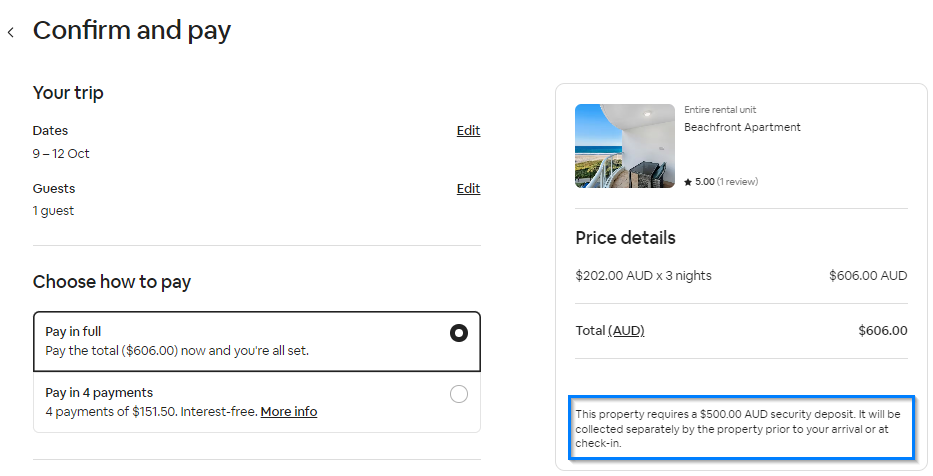Click the Choose how to pay heading
The width and height of the screenshot is (933, 476).
[x=112, y=282]
